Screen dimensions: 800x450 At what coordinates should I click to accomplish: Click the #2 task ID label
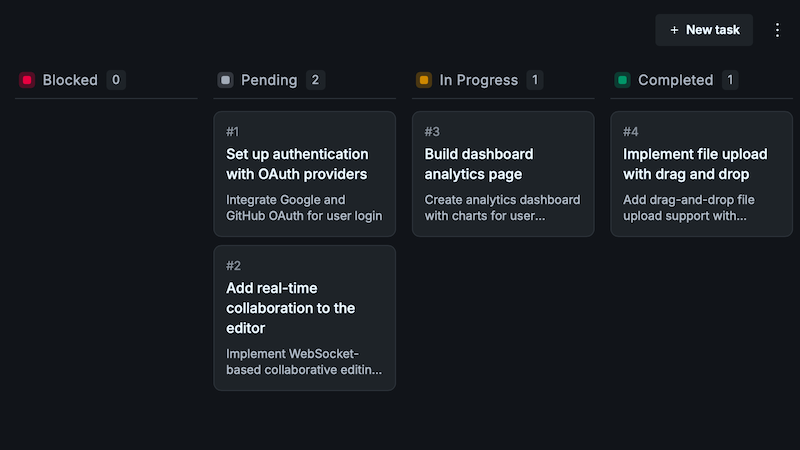233,266
